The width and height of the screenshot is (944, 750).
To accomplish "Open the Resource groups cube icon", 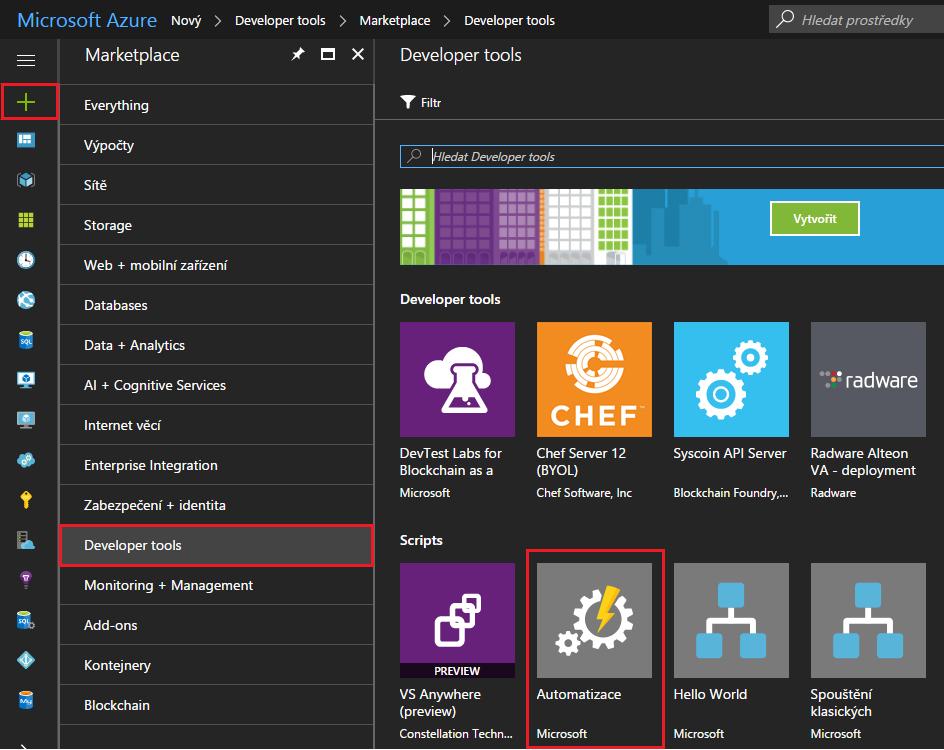I will [x=26, y=180].
